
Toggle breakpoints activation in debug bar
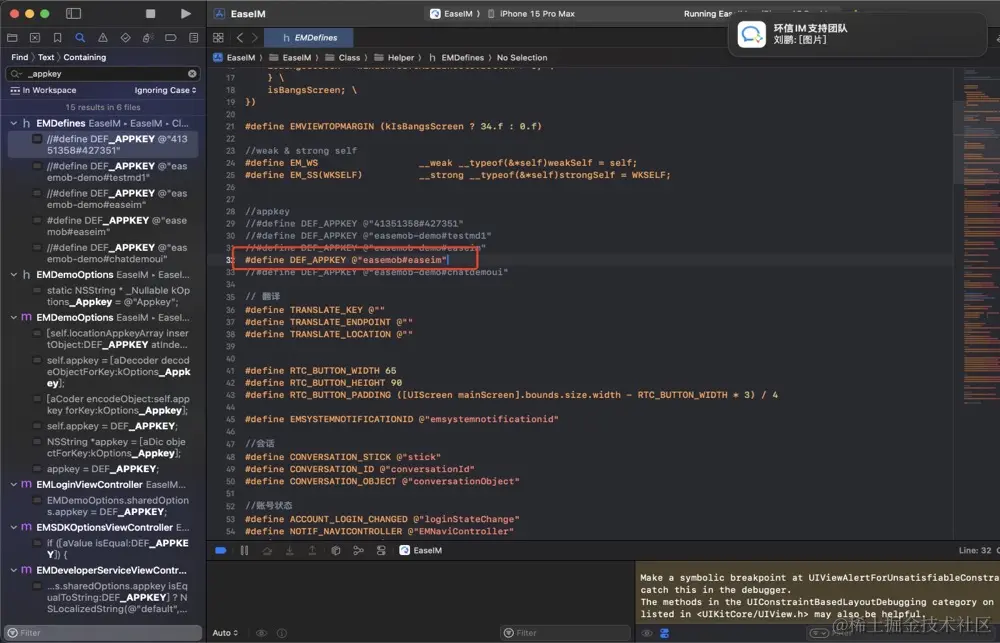[x=221, y=551]
